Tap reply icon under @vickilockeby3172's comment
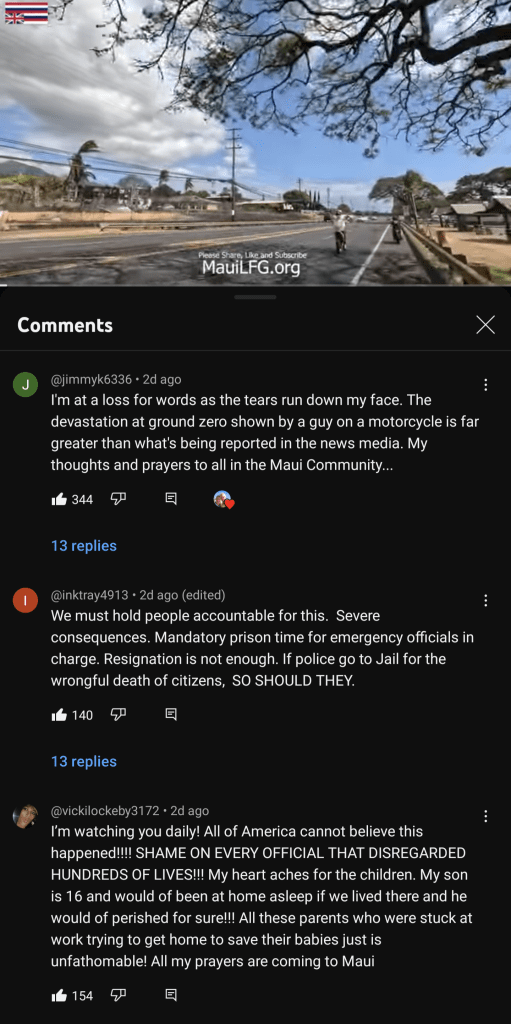Image resolution: width=511 pixels, height=1024 pixels. (x=171, y=996)
